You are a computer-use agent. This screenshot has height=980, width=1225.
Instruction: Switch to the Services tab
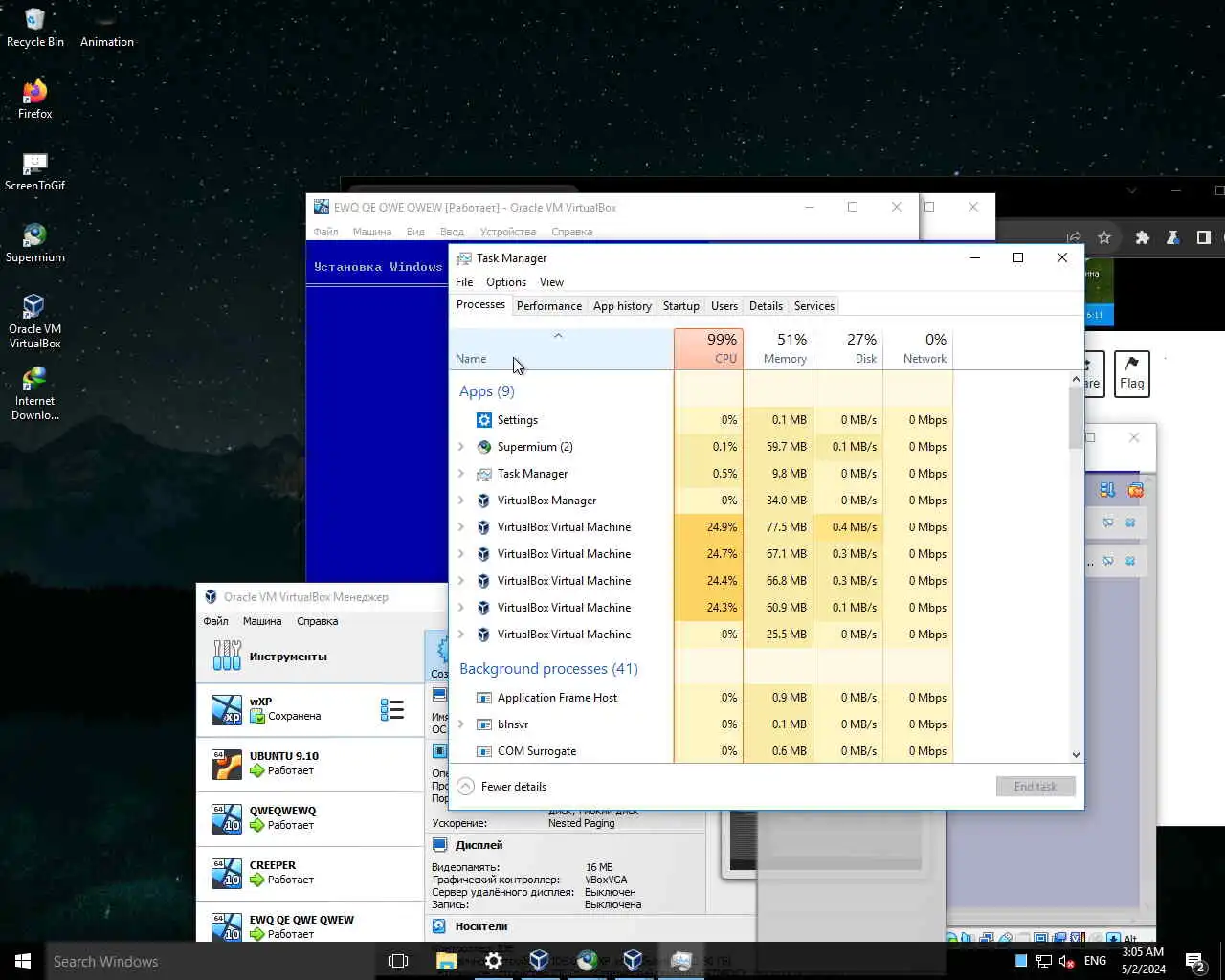(x=814, y=306)
